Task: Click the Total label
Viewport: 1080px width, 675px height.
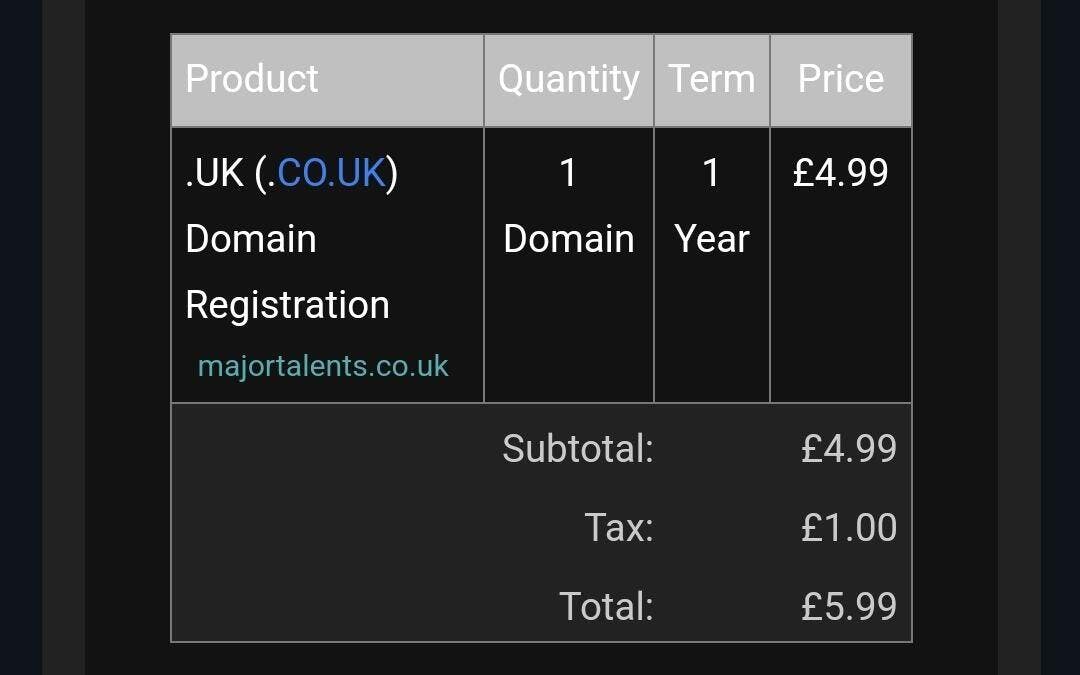Action: click(605, 606)
